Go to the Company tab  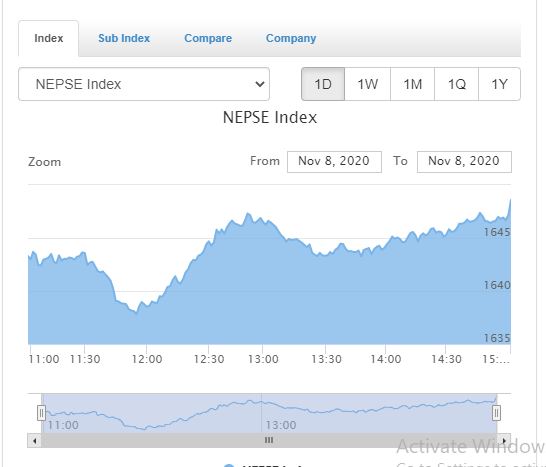click(291, 38)
